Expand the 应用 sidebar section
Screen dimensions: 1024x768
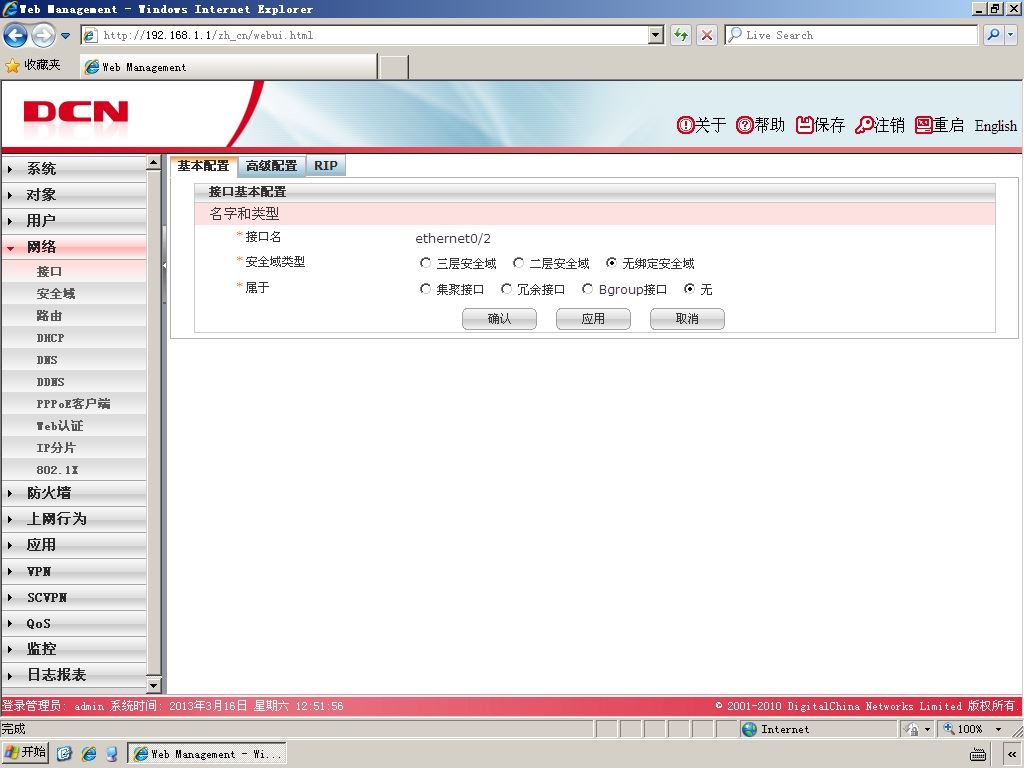74,545
